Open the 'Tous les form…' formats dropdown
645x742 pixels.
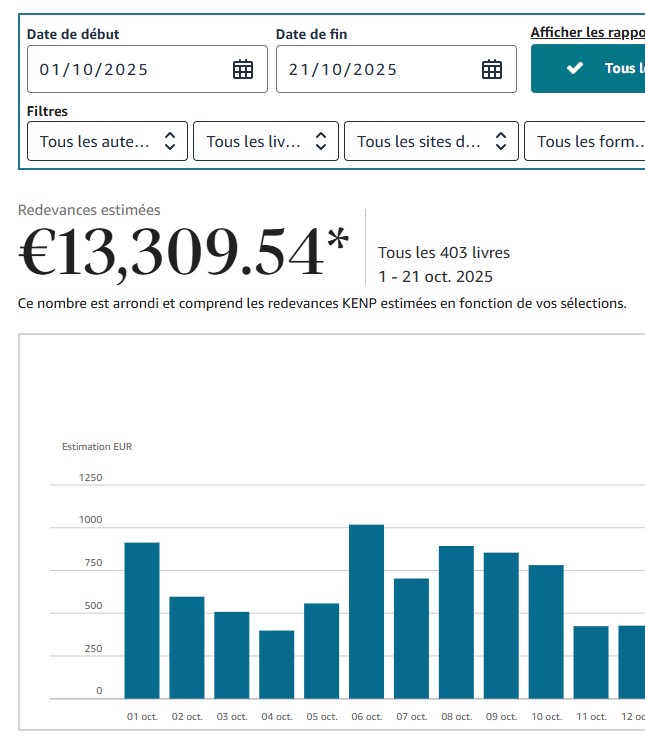pyautogui.click(x=585, y=141)
